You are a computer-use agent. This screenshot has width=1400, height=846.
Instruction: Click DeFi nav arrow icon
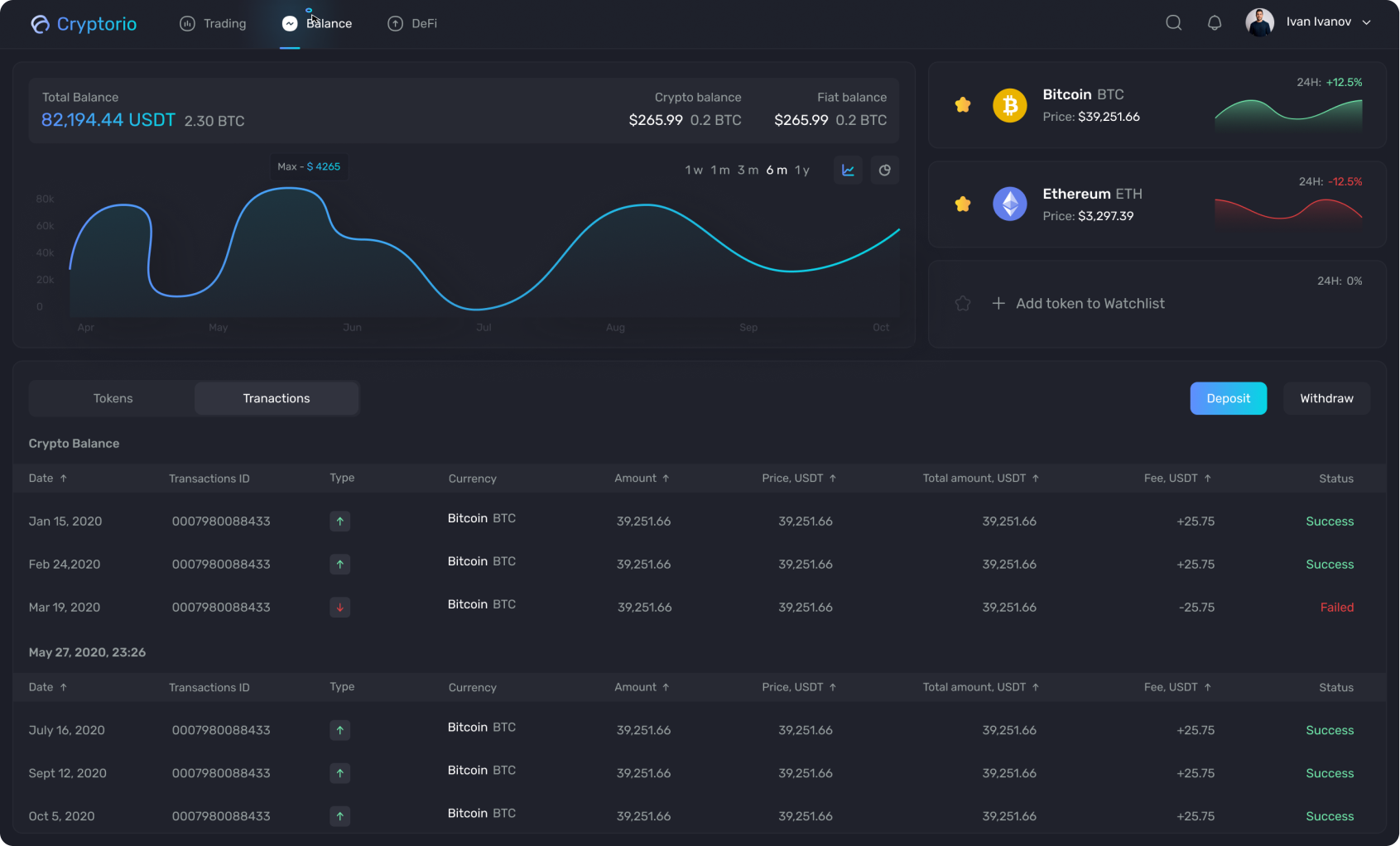tap(395, 23)
